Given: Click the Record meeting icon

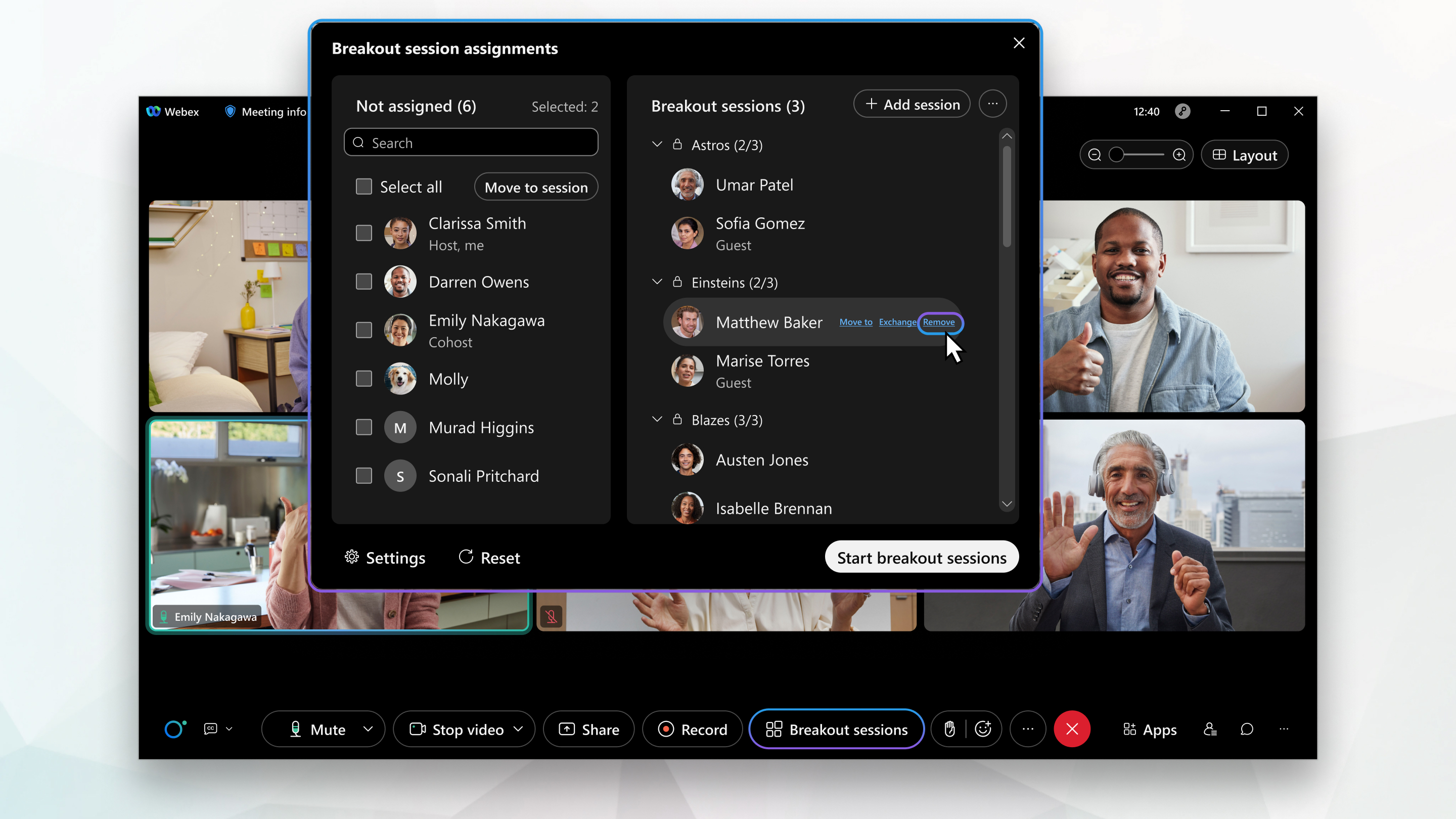Looking at the screenshot, I should [x=693, y=729].
